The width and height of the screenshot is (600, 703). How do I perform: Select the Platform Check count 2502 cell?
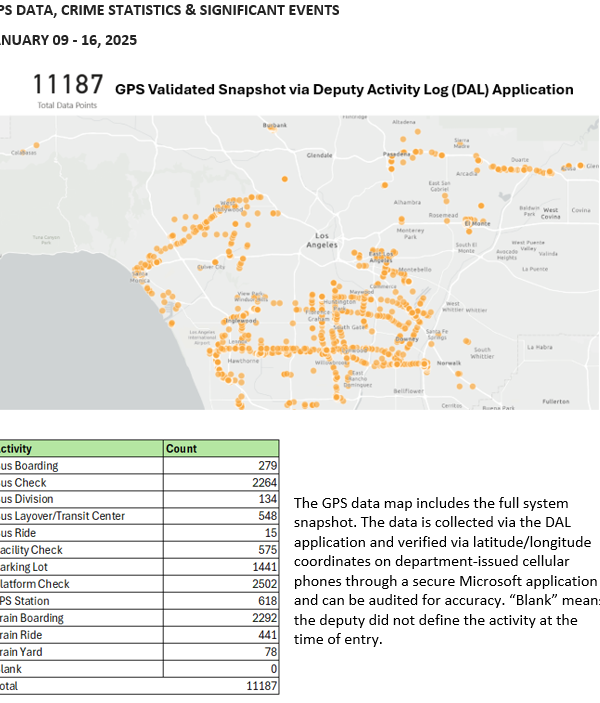(x=221, y=584)
